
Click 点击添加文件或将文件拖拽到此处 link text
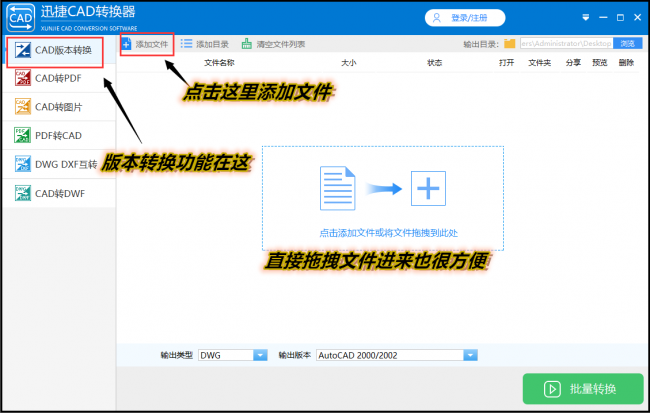point(388,233)
